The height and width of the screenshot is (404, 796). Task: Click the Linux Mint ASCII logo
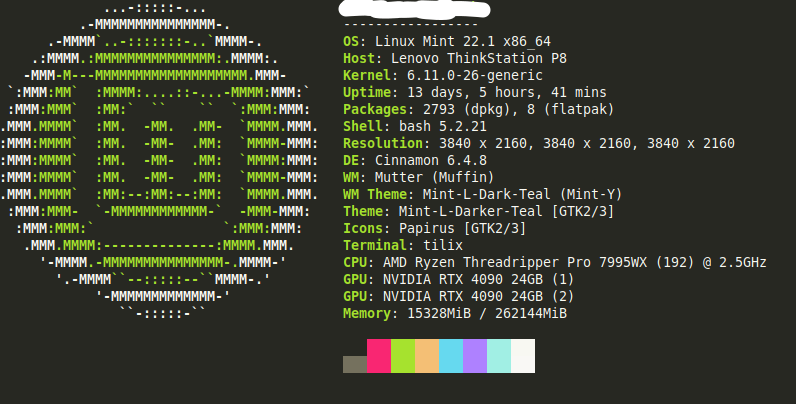(x=159, y=160)
